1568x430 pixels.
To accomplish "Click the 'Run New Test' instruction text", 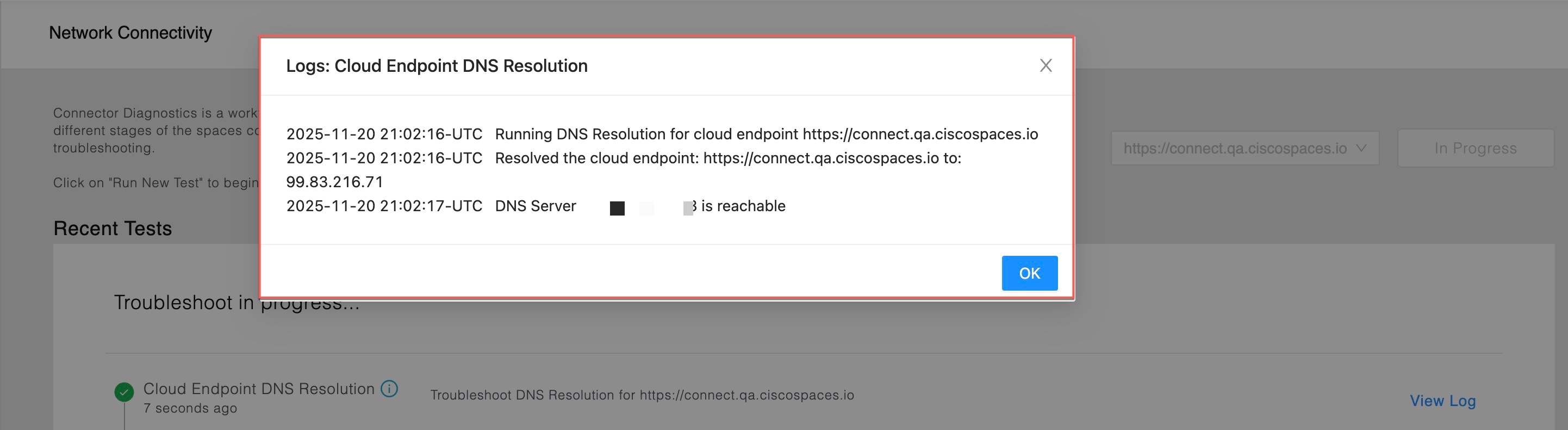I will pyautogui.click(x=155, y=183).
